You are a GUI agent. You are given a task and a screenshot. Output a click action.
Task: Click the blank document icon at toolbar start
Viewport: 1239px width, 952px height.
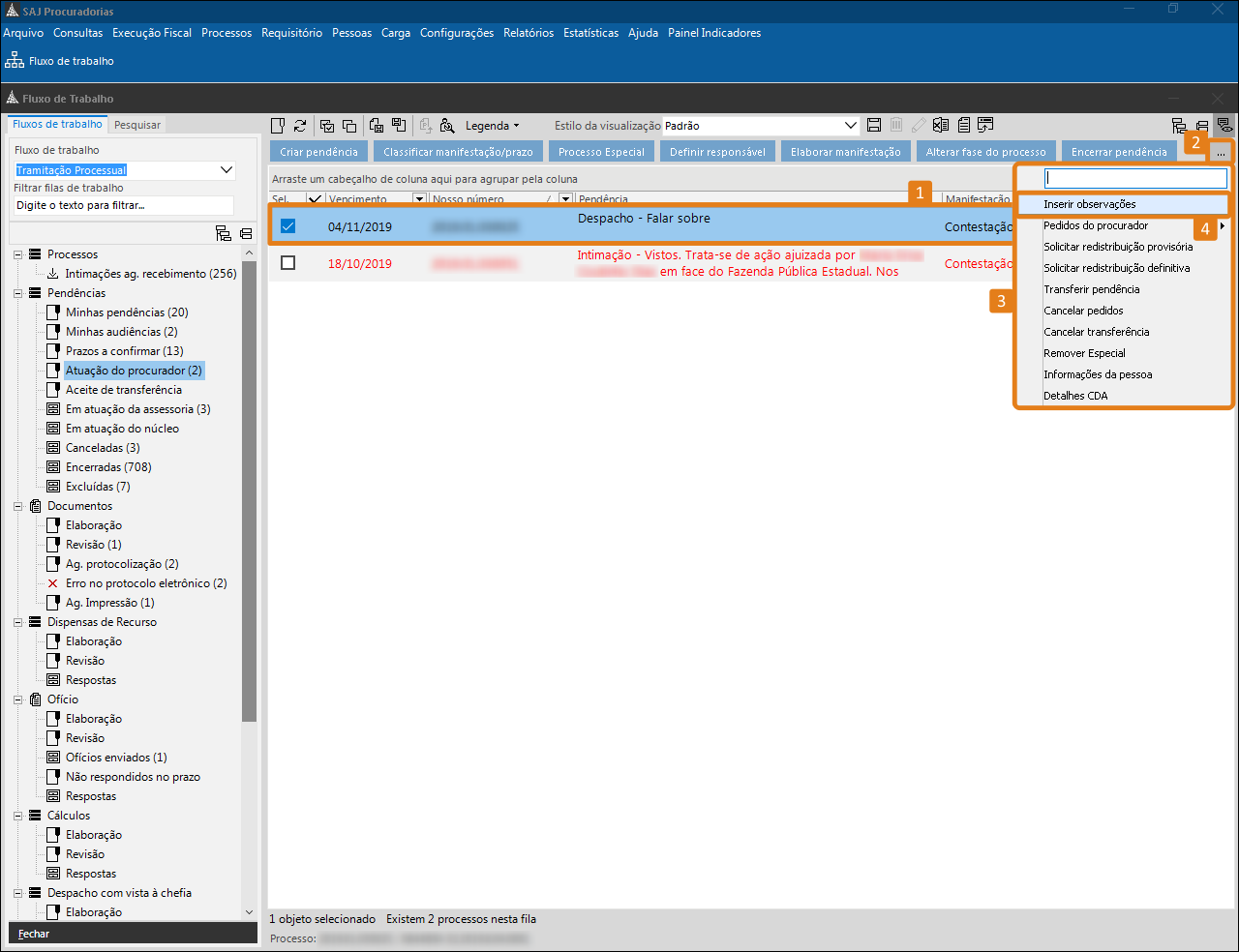[x=278, y=126]
